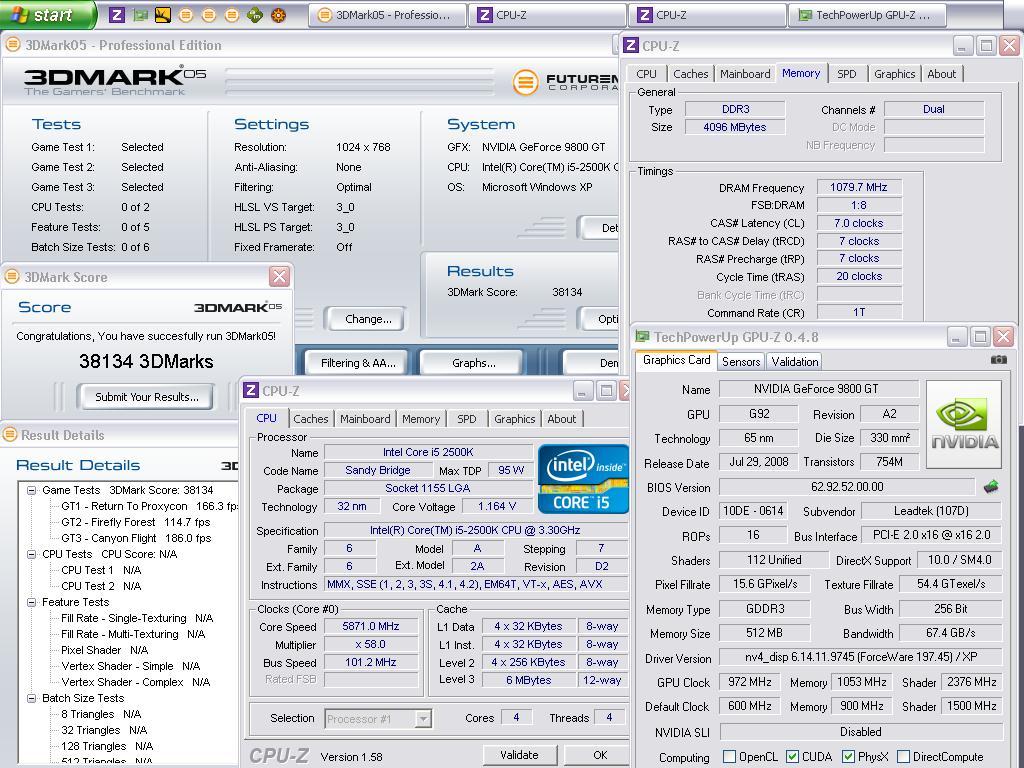This screenshot has width=1024, height=768.
Task: Collapse the CPU Tests tree node
Action: [31, 554]
